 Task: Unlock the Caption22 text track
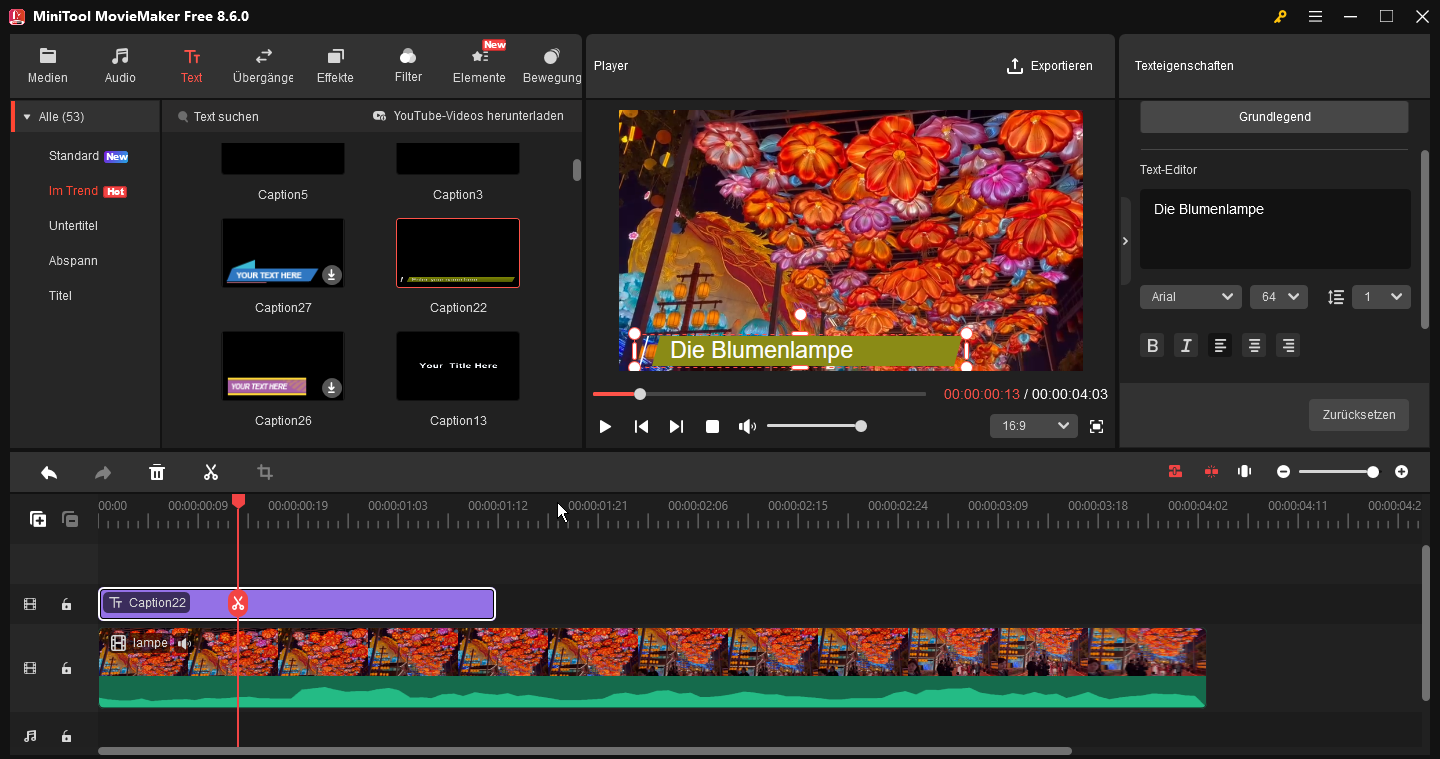tap(66, 604)
